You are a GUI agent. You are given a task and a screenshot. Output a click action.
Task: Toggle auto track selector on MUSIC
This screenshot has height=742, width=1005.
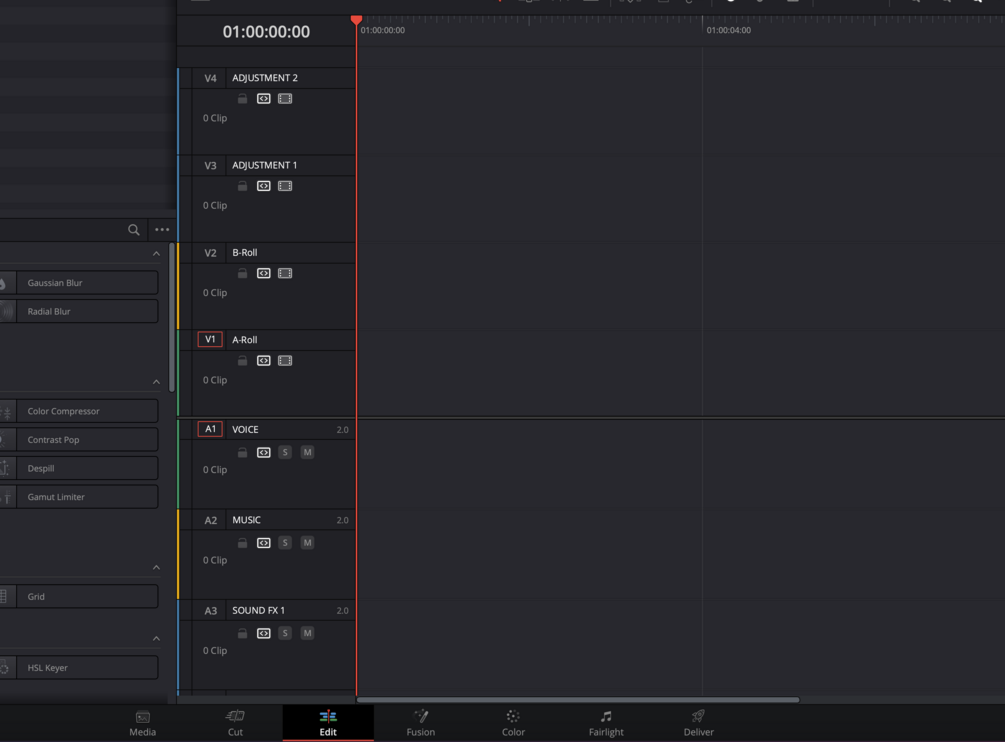pos(263,543)
